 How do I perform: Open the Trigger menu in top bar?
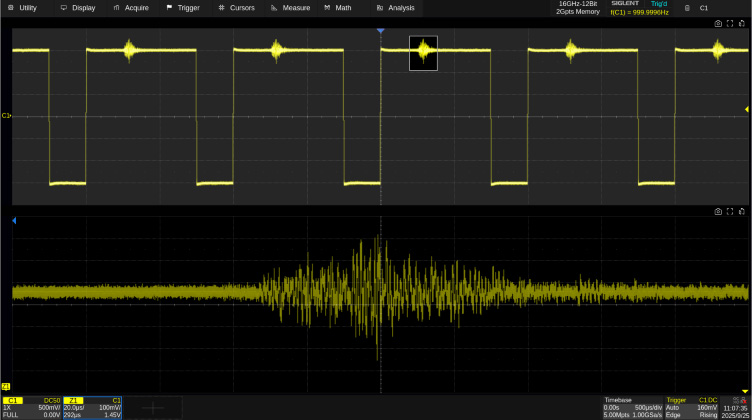[183, 8]
